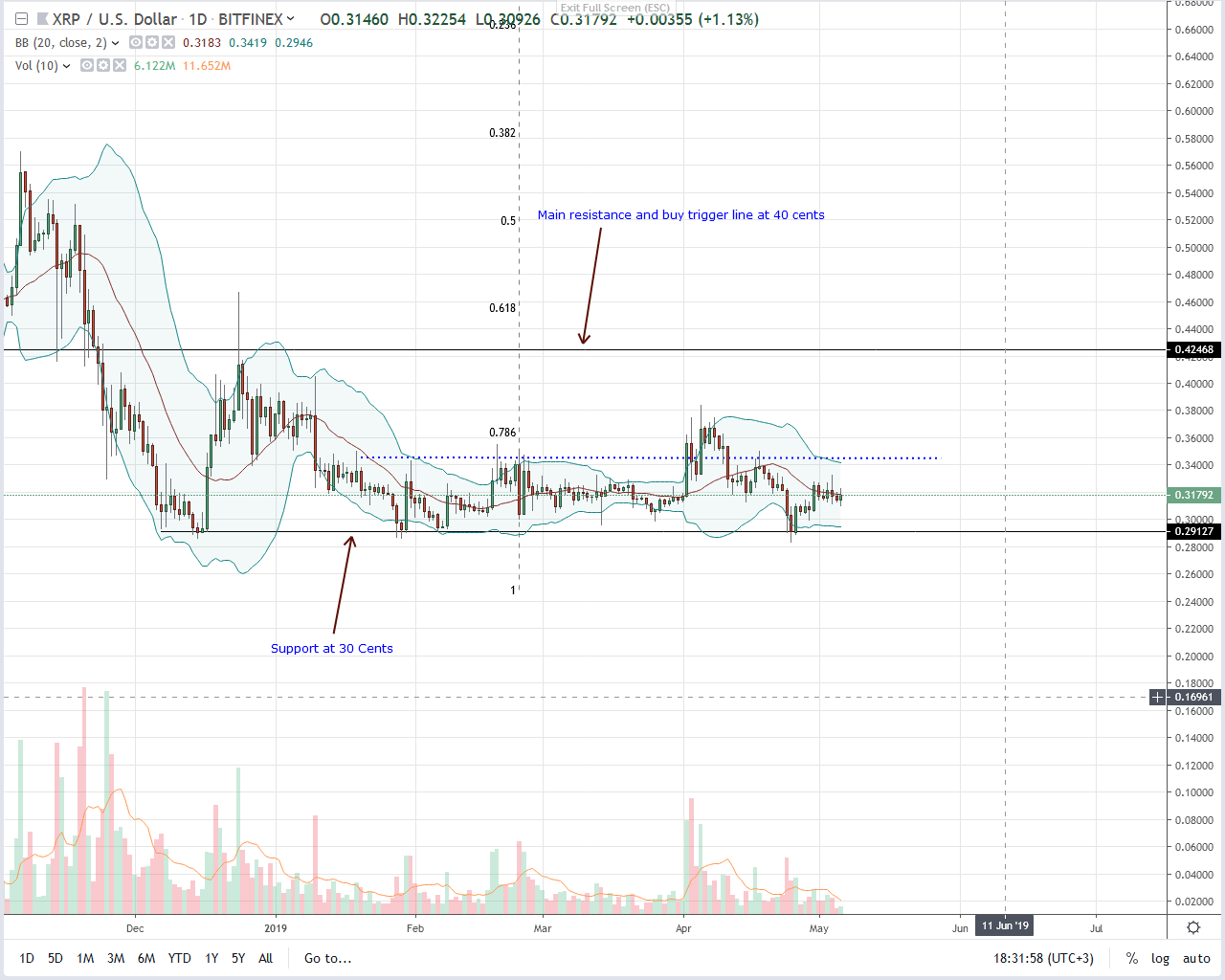The width and height of the screenshot is (1225, 980).
Task: Expand the BITFINEX symbol dropdown arrow
Action: pyautogui.click(x=291, y=19)
